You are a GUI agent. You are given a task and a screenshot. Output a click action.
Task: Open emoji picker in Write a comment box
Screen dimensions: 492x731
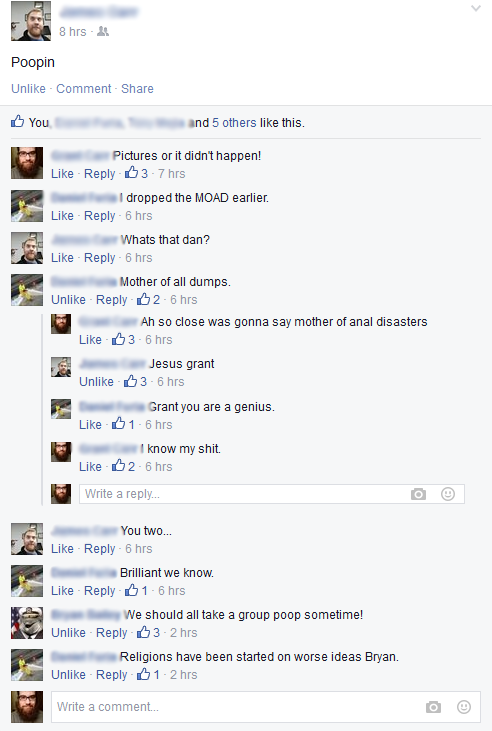tap(464, 707)
